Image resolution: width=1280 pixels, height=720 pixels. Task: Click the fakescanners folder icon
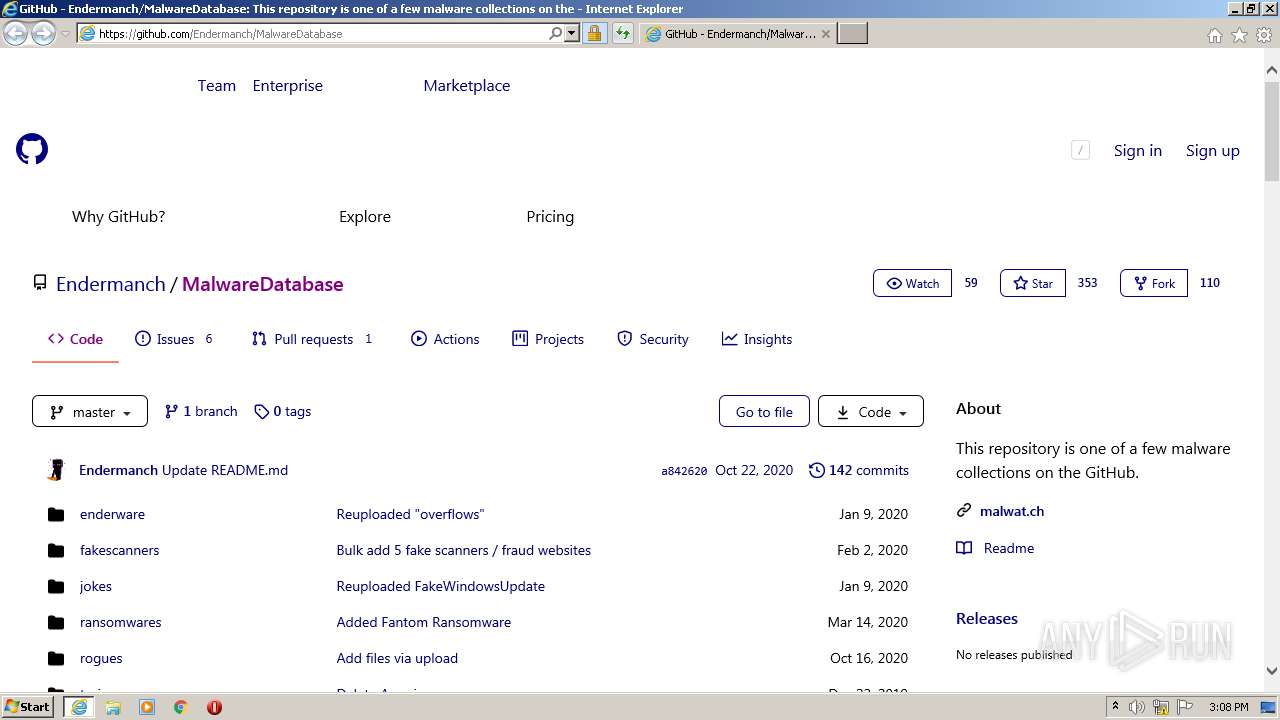56,550
